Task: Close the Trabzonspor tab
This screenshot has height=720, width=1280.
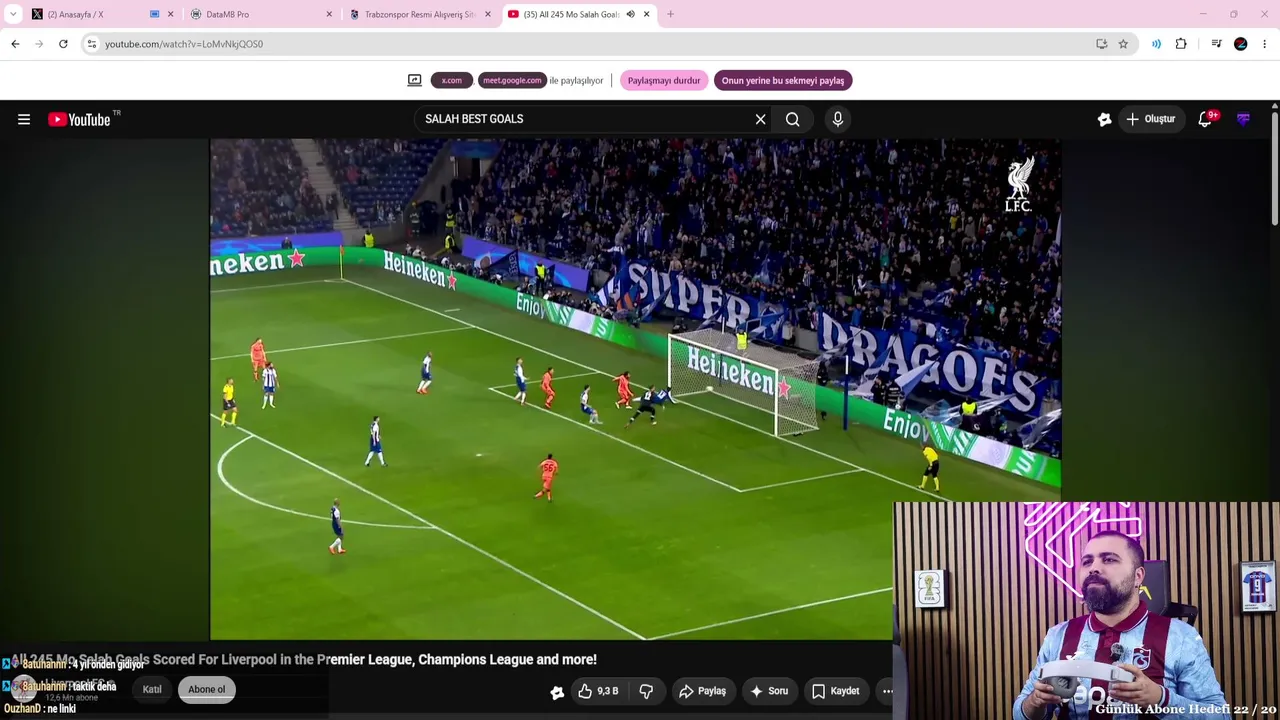Action: (488, 14)
